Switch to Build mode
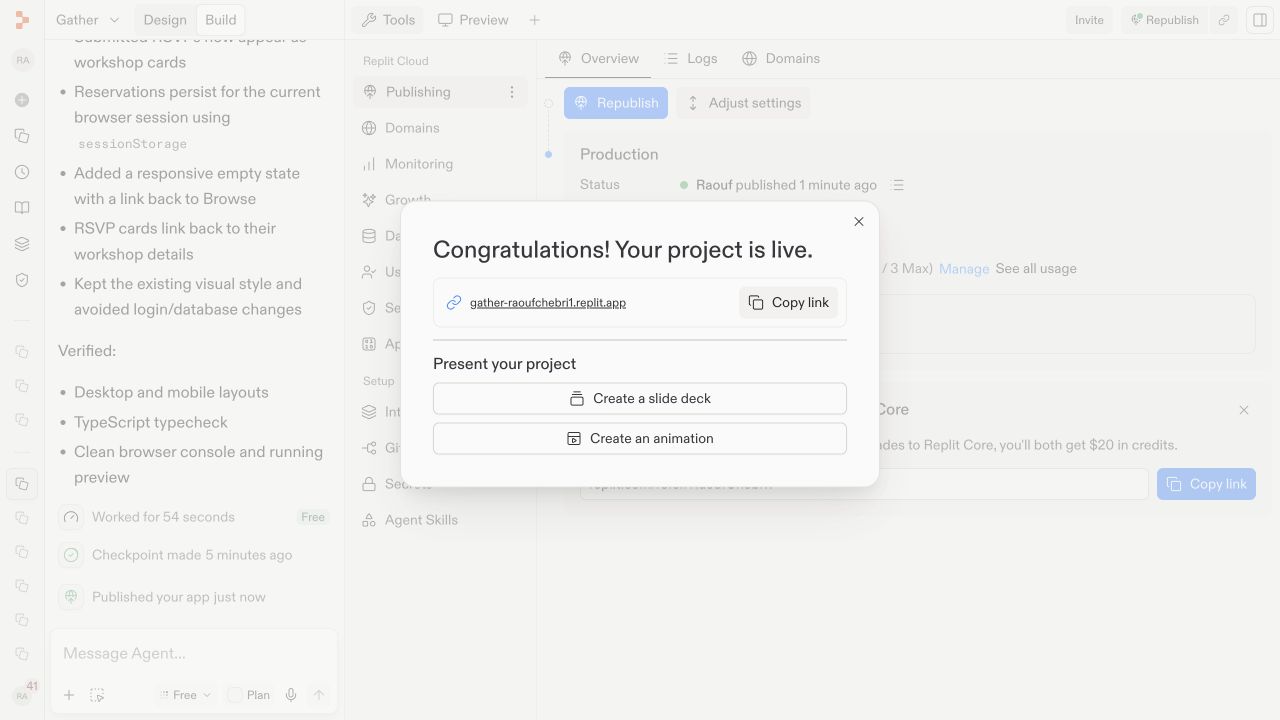The width and height of the screenshot is (1280, 720). click(221, 20)
